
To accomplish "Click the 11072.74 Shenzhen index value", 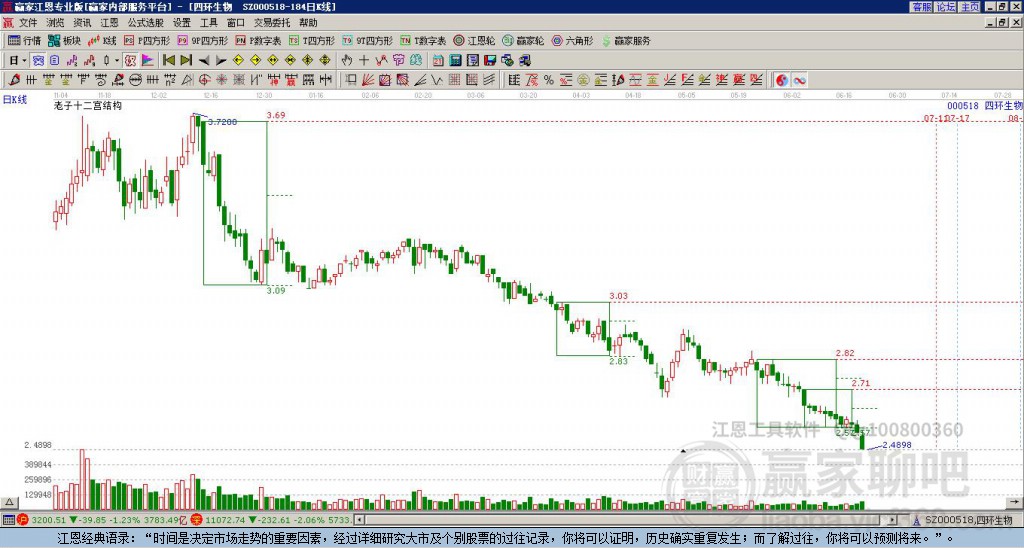I will 225,520.
